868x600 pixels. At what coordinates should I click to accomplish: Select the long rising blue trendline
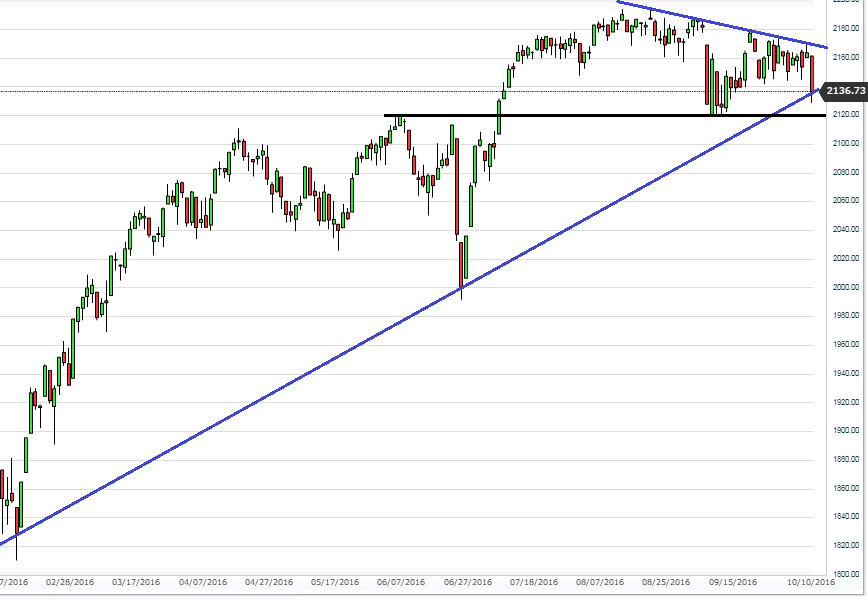(410, 317)
